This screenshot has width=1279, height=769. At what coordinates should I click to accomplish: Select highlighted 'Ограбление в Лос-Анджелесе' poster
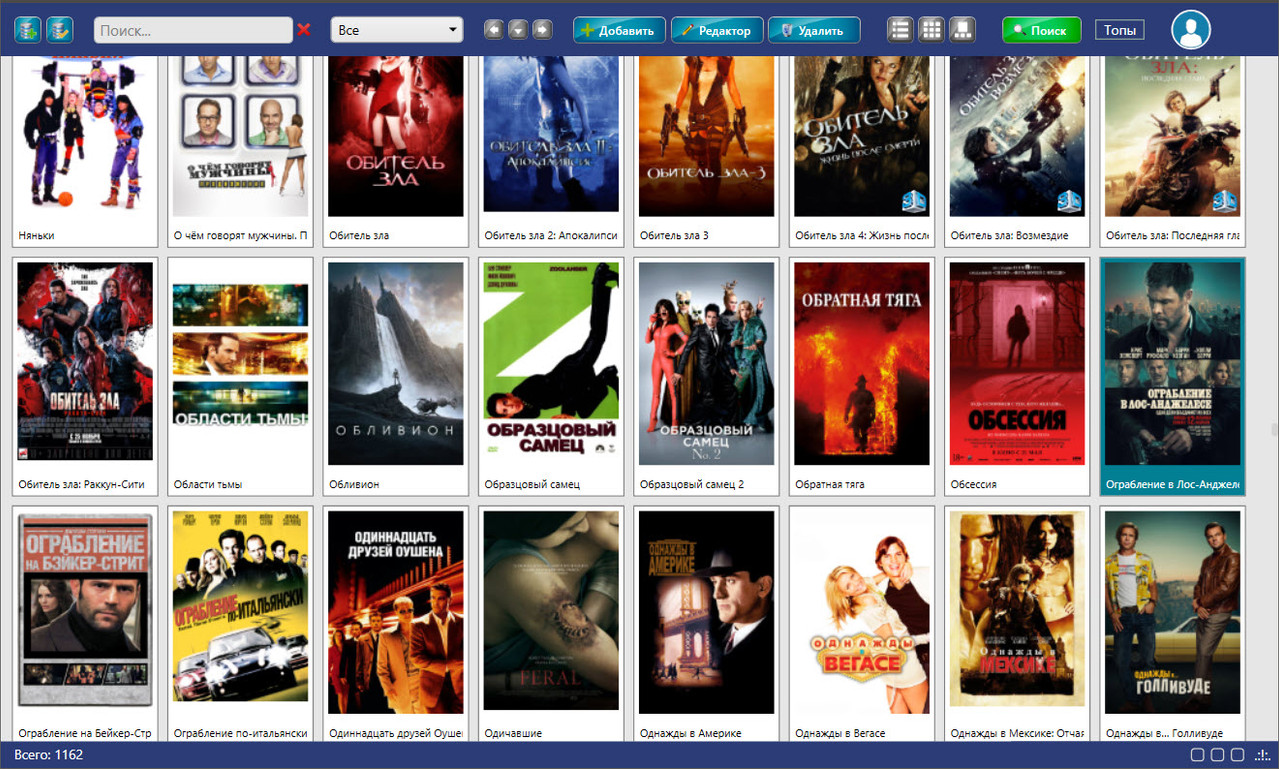1173,364
